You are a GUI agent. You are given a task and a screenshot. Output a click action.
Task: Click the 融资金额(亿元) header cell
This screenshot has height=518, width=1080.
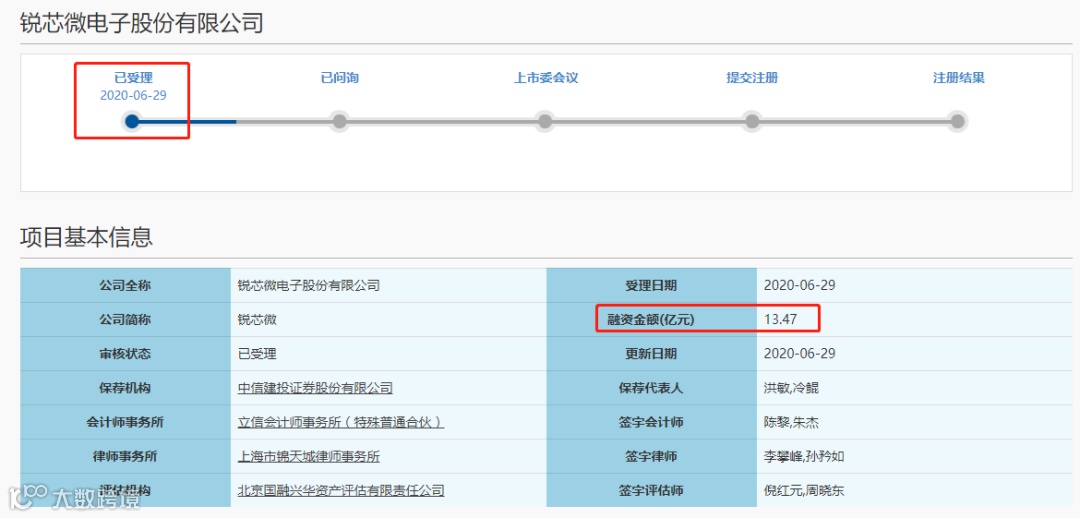click(651, 320)
